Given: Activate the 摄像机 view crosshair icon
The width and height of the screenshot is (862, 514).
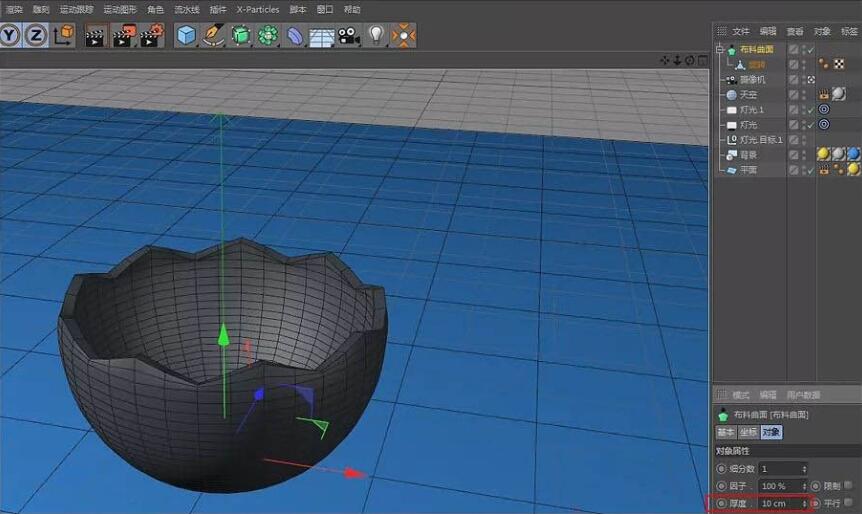Looking at the screenshot, I should [x=811, y=80].
